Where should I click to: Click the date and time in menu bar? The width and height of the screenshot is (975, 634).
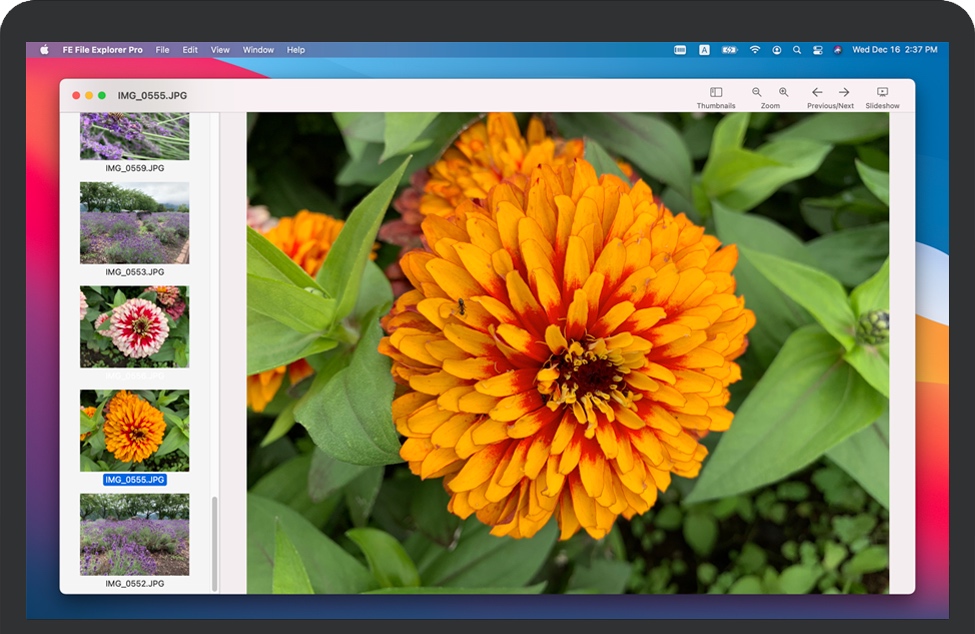893,50
